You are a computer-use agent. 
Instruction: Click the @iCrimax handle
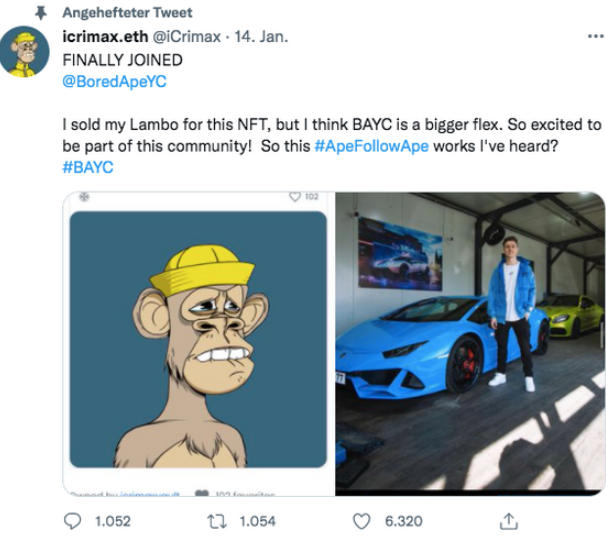(190, 37)
